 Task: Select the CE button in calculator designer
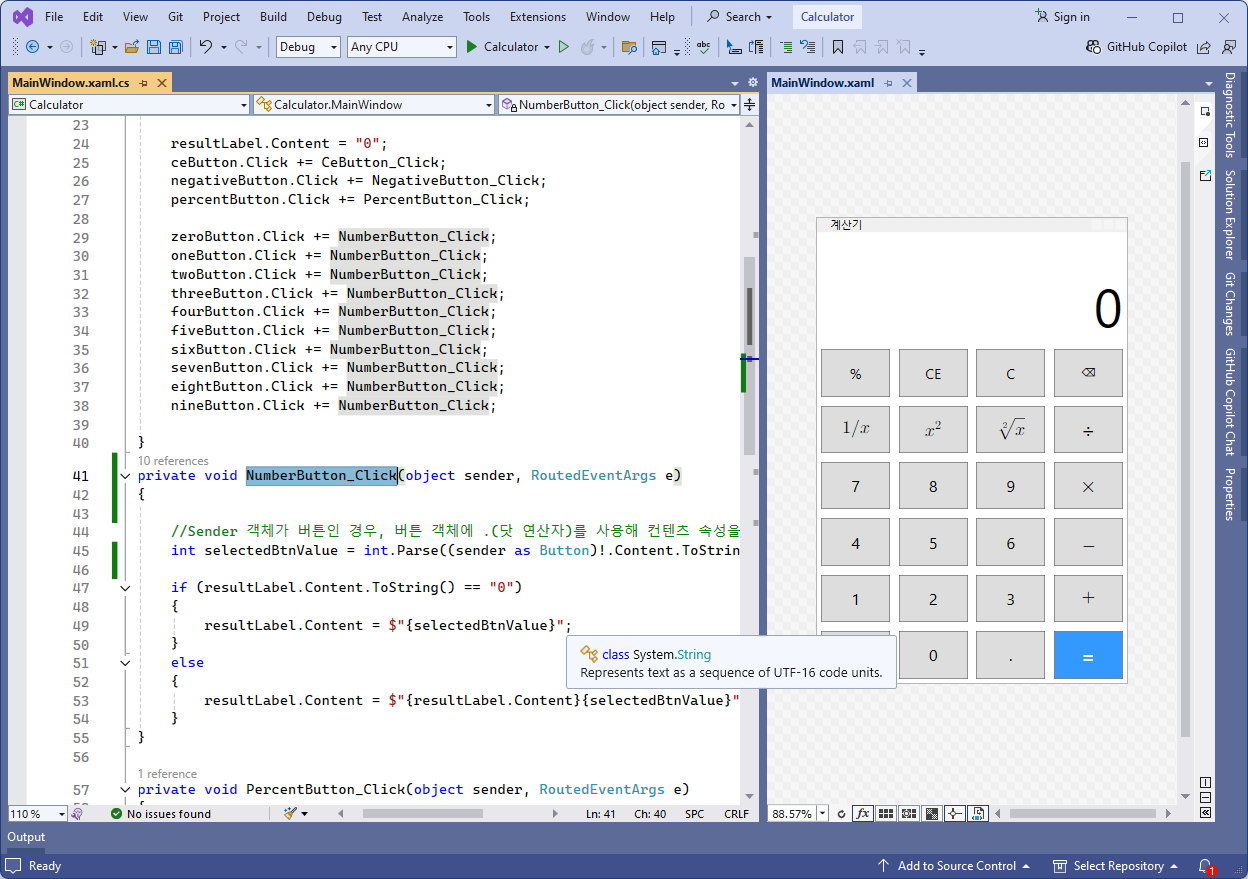(x=933, y=374)
